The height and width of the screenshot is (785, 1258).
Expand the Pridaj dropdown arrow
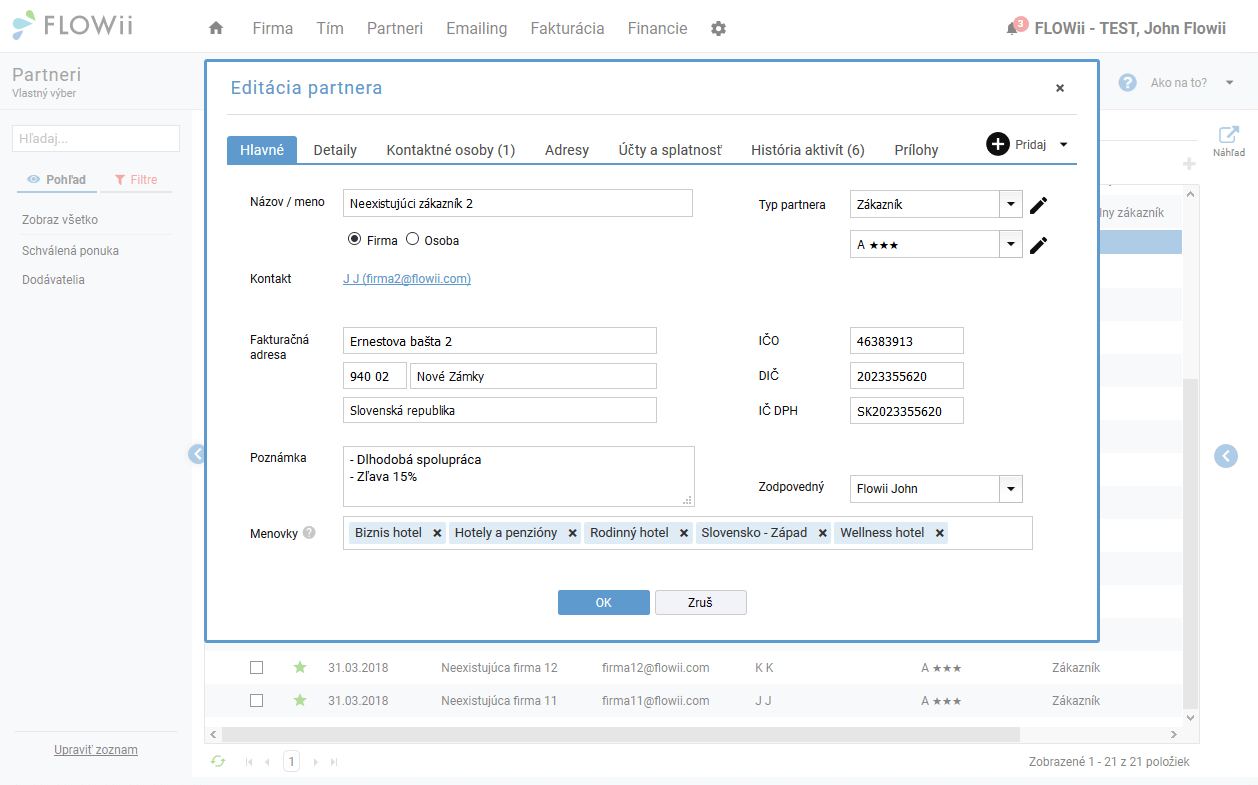(1063, 145)
